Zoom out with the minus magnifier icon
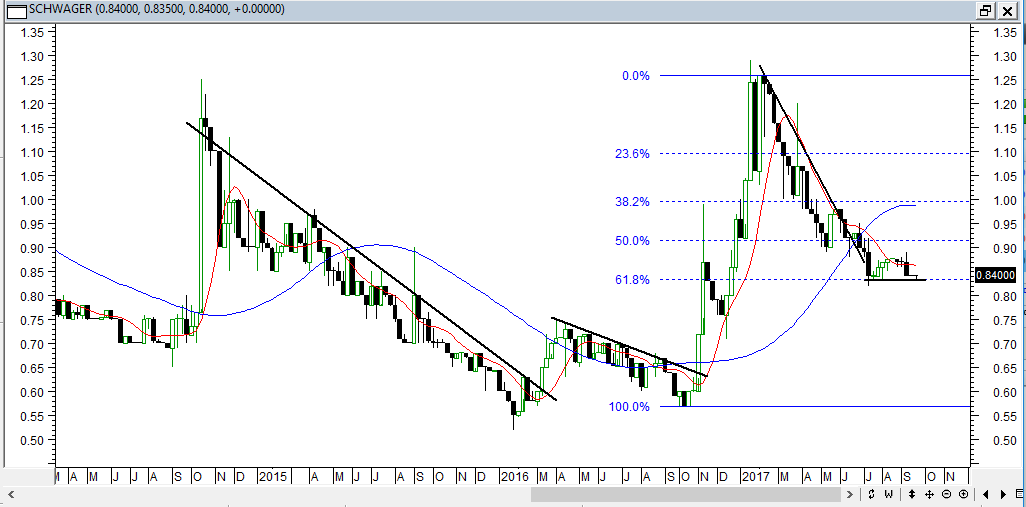Screen dimensions: 1026x507 coord(946,494)
